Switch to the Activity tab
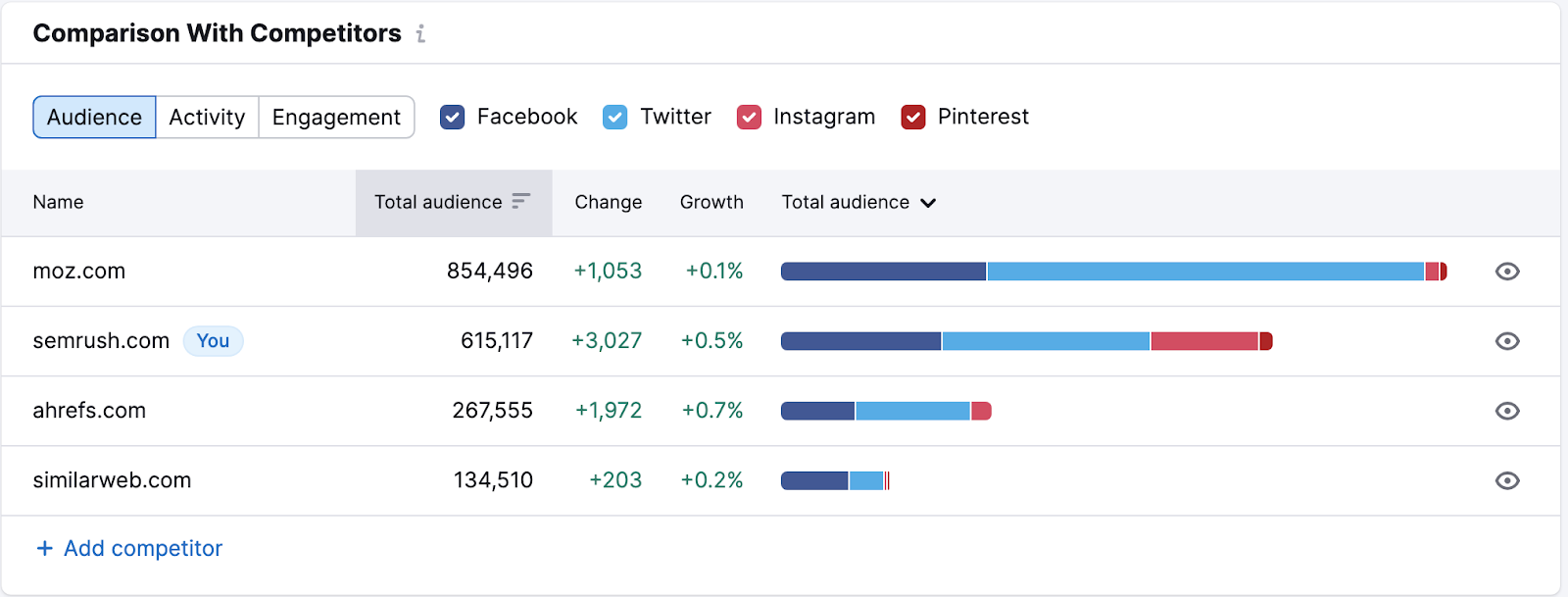 tap(207, 117)
